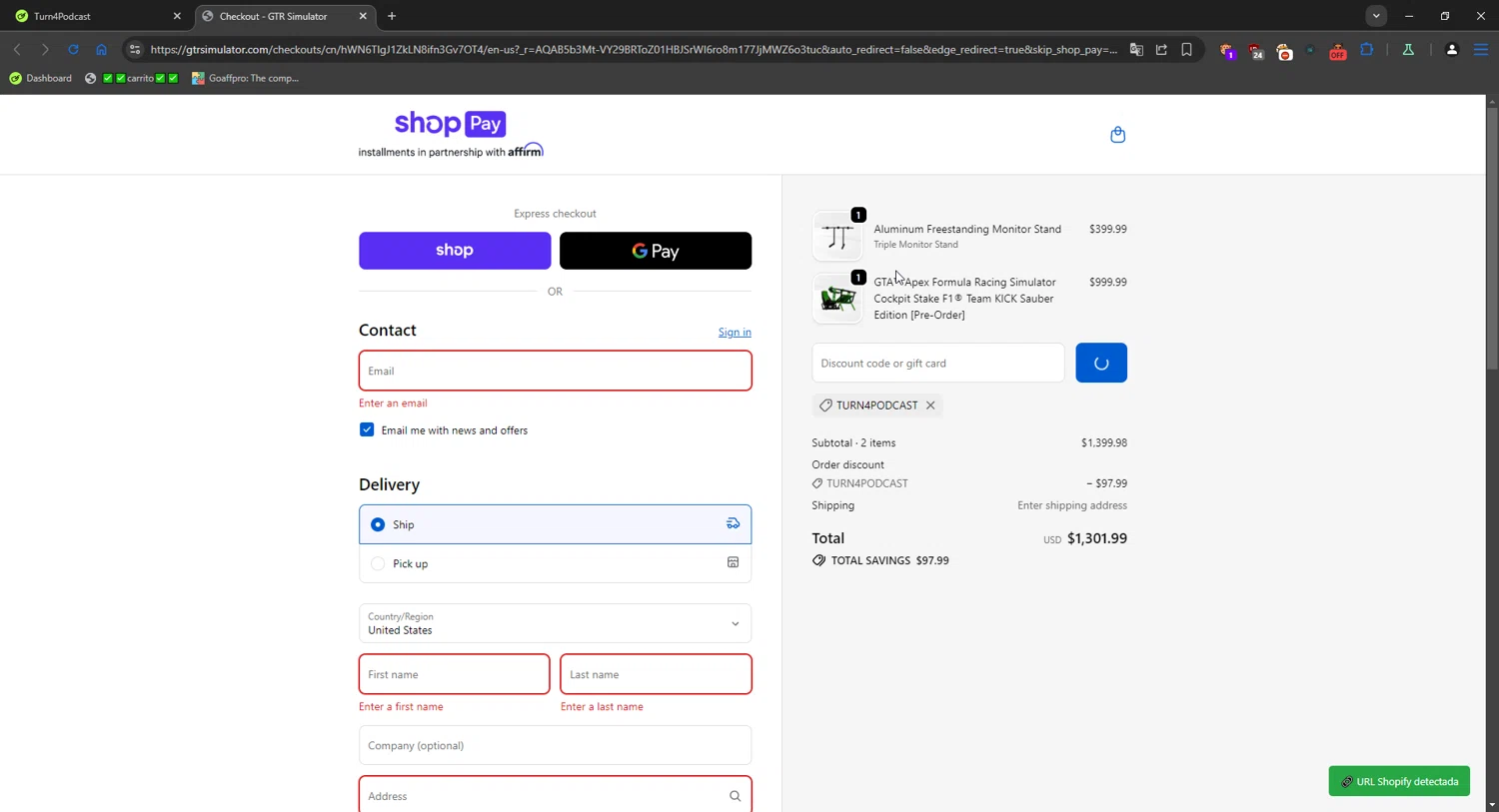Image resolution: width=1499 pixels, height=812 pixels.
Task: Pay with the Google Pay button
Action: pyautogui.click(x=656, y=251)
